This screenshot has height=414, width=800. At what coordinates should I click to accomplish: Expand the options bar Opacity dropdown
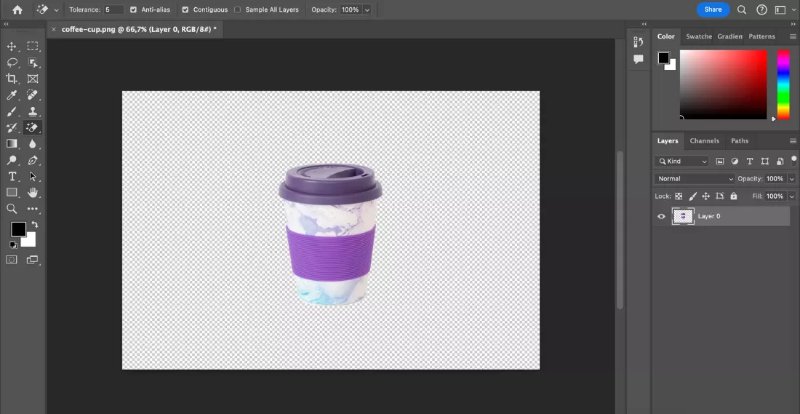click(367, 9)
